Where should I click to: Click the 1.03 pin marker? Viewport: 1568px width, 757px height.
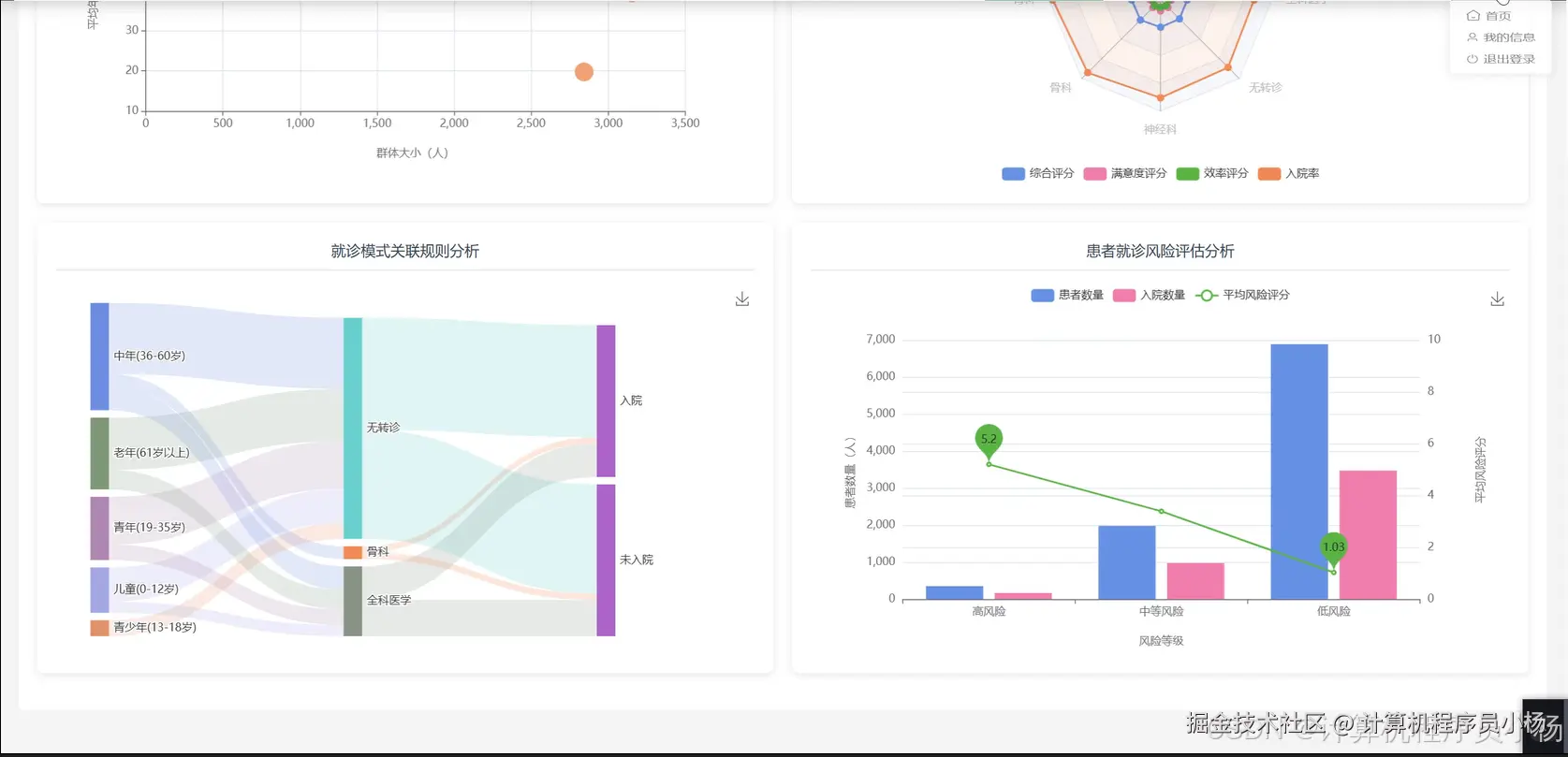[x=1333, y=548]
